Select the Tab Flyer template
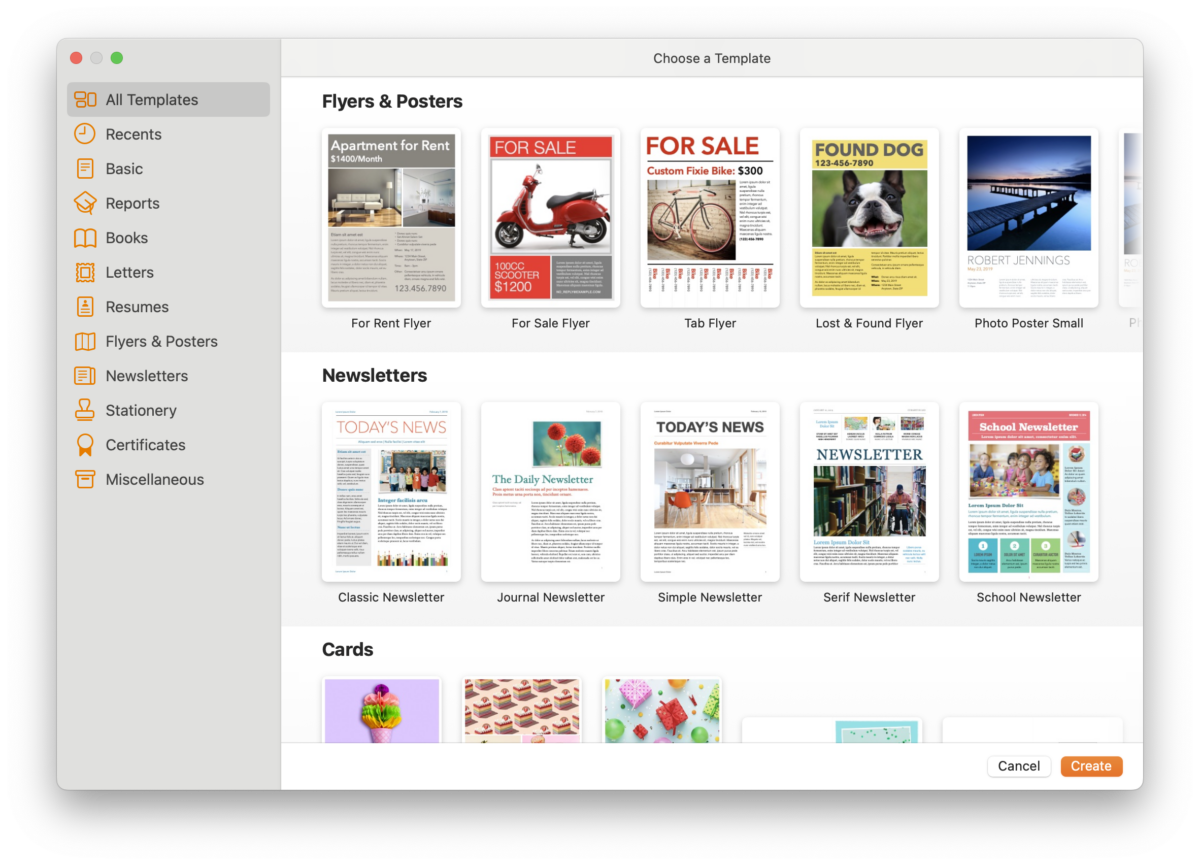This screenshot has height=865, width=1200. point(710,216)
